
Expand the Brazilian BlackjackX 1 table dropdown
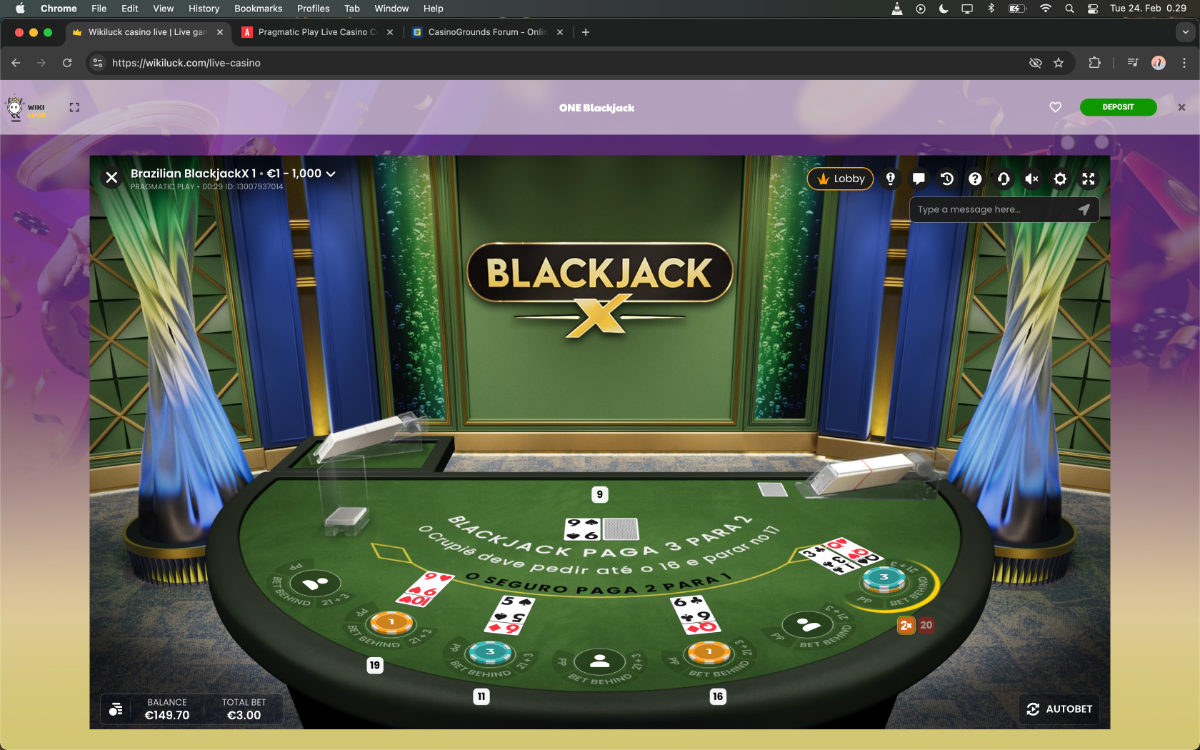tap(330, 174)
